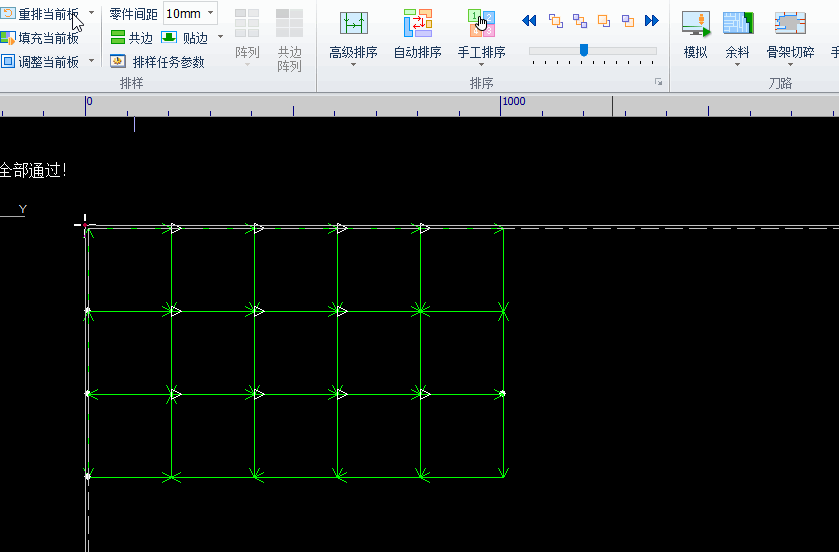Image resolution: width=839 pixels, height=552 pixels.
Task: Jump to last step with fast-forward arrows
Action: [x=652, y=20]
